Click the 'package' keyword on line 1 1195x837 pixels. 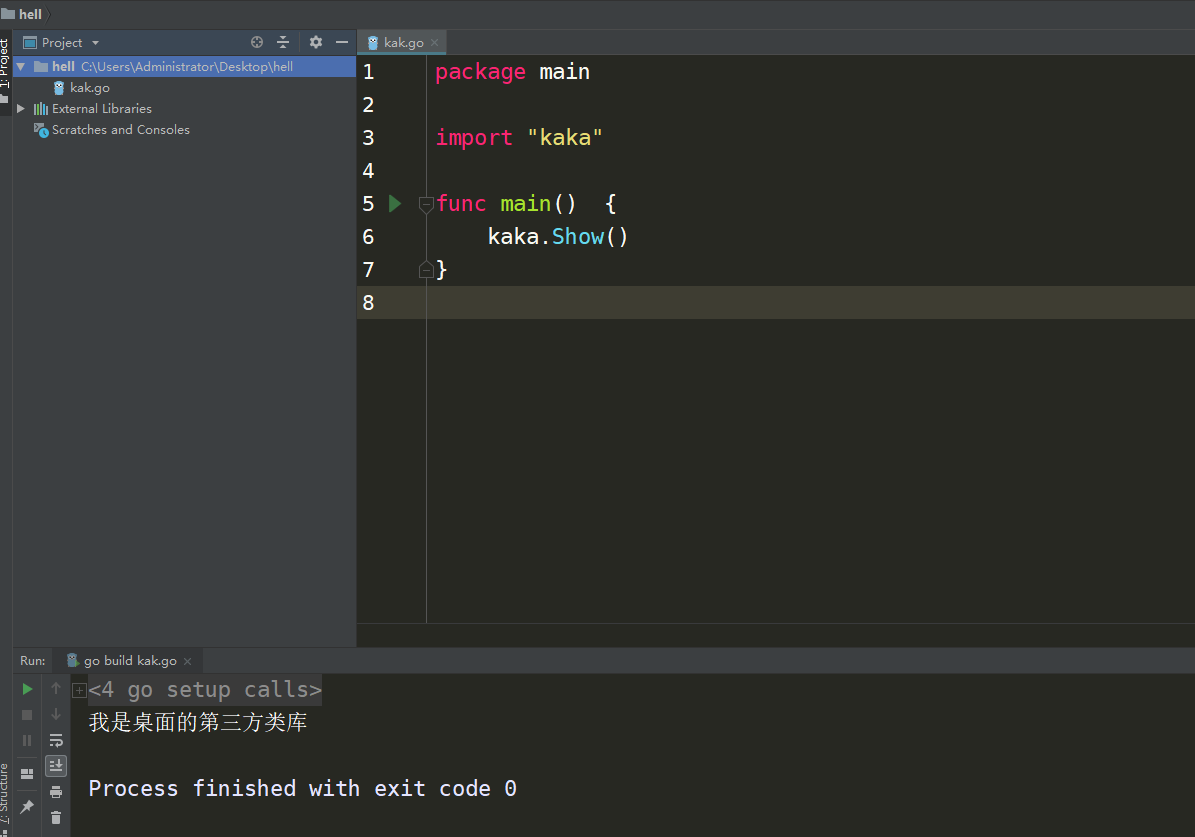click(480, 72)
